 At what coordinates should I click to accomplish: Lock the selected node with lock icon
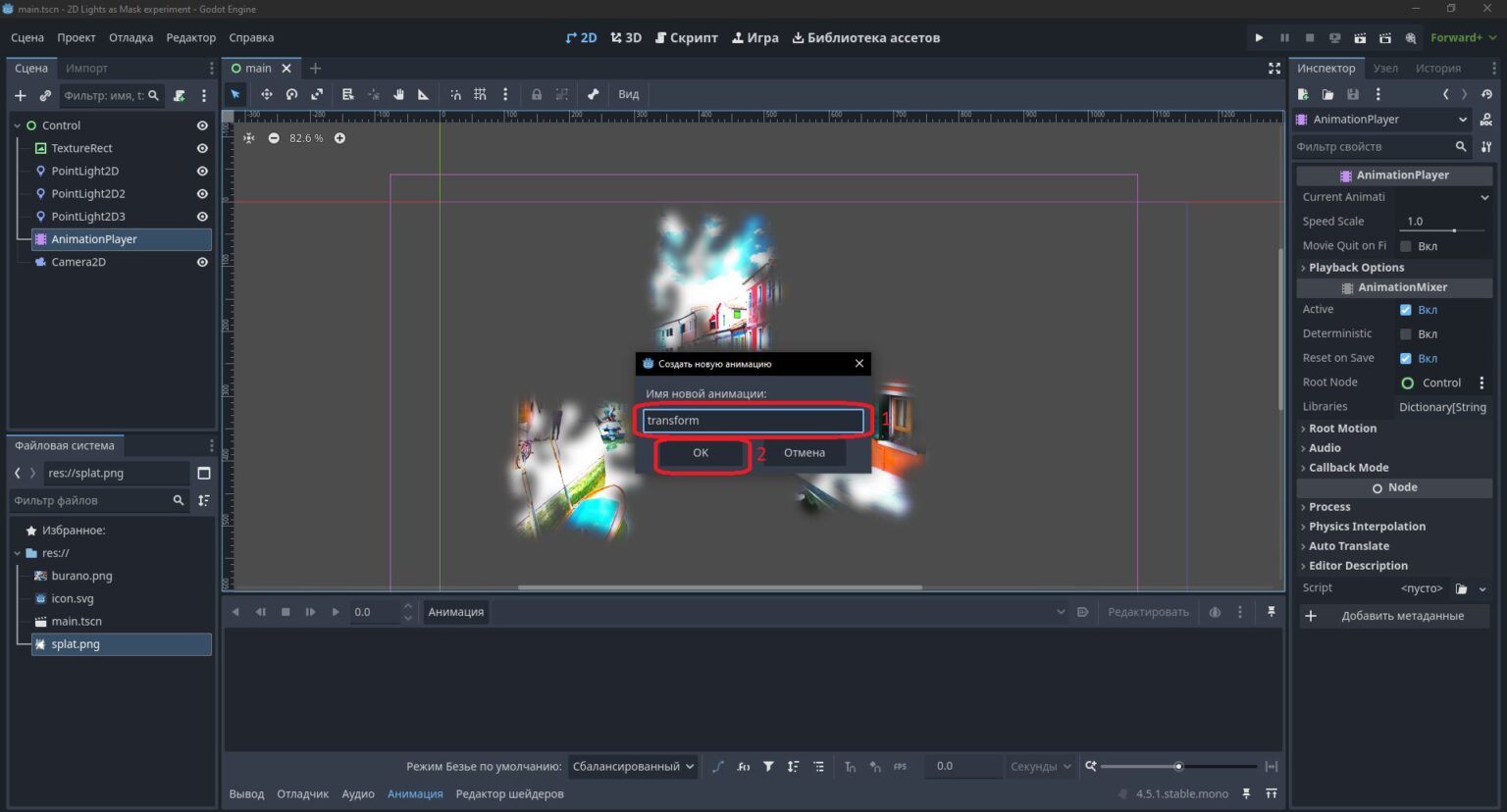tap(536, 94)
